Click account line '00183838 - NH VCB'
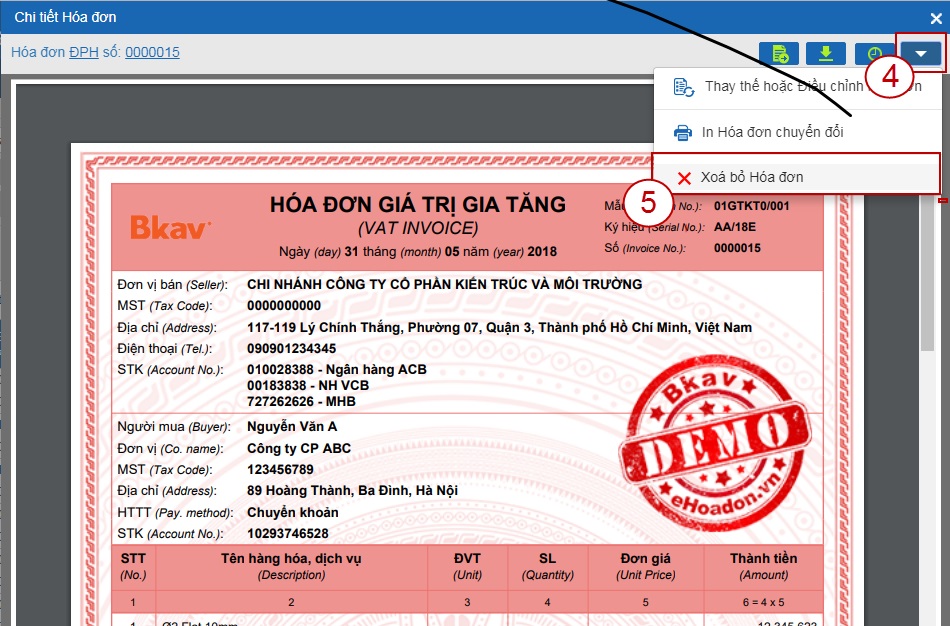Image resolution: width=950 pixels, height=626 pixels. tap(307, 385)
